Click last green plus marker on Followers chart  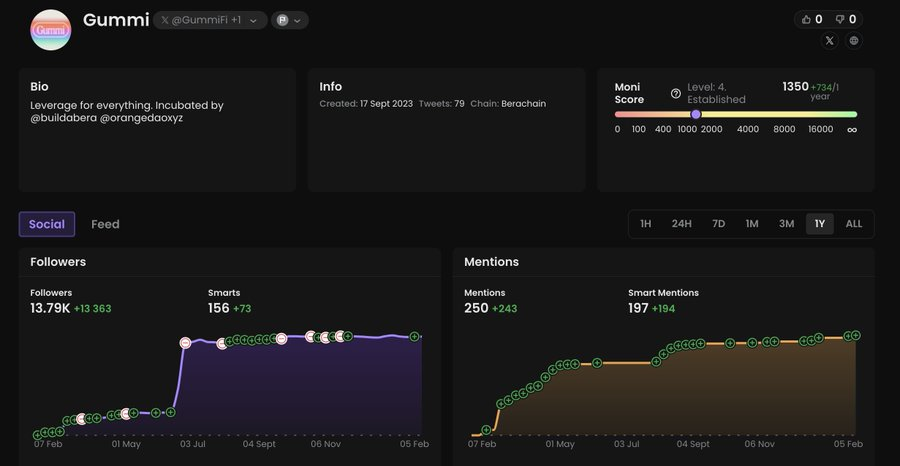tap(414, 337)
